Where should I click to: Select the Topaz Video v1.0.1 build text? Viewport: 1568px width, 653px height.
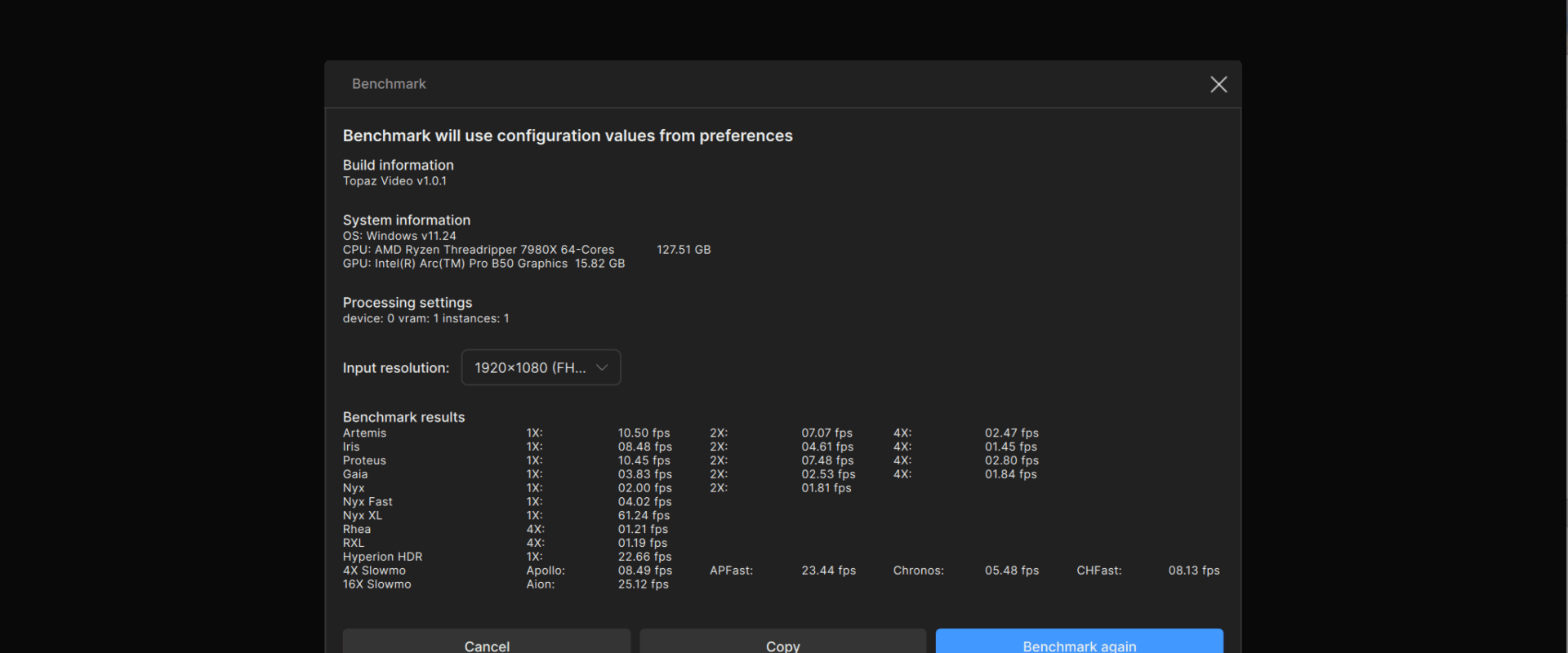tap(394, 181)
